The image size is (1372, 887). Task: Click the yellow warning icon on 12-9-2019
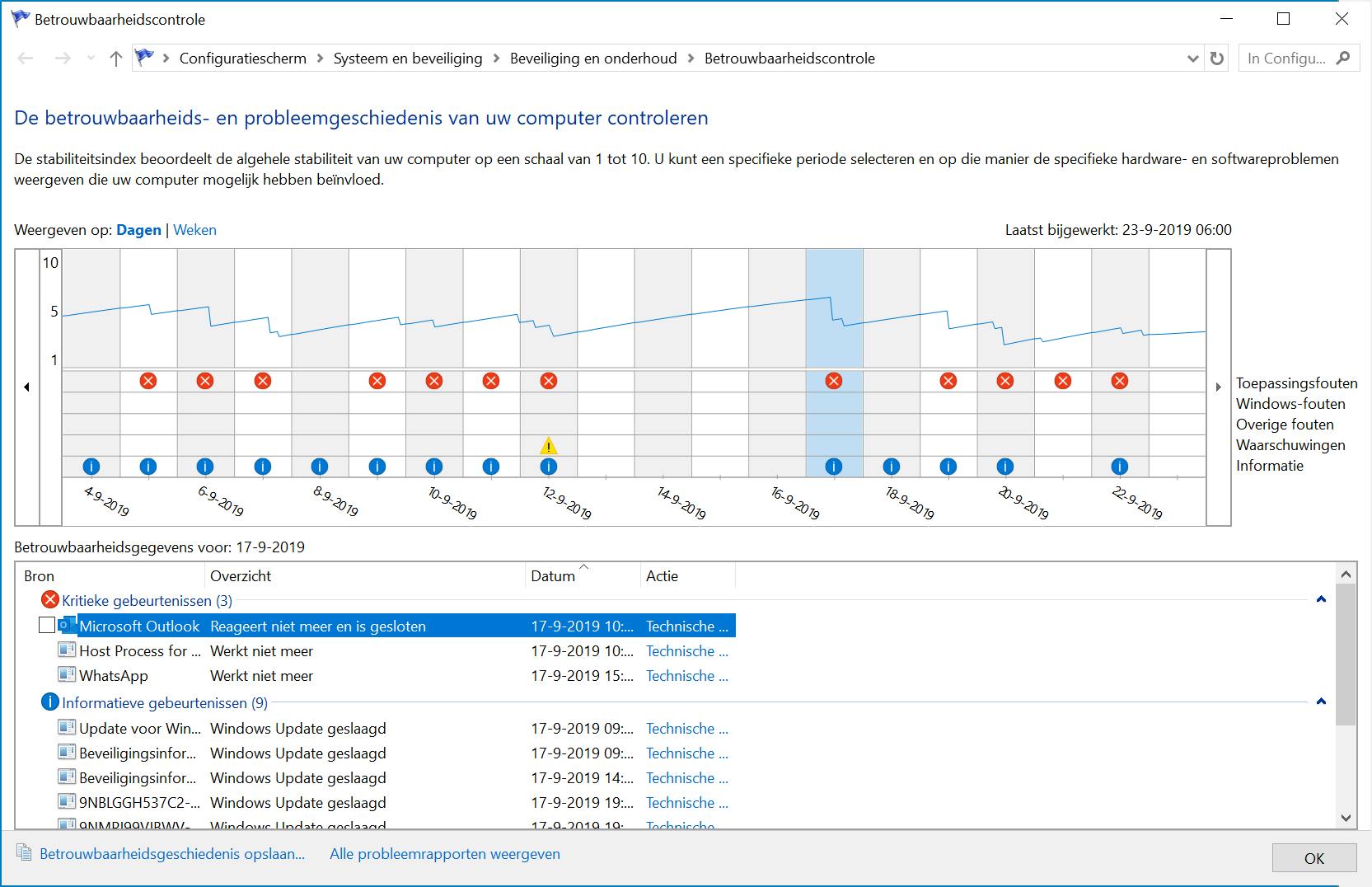[x=549, y=446]
